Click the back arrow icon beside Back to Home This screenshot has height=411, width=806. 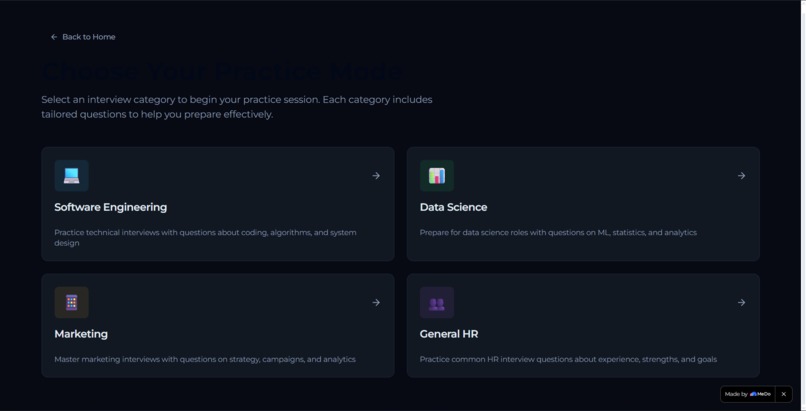[x=54, y=37]
